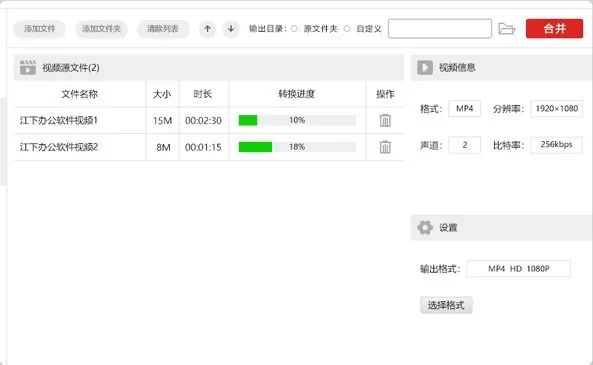The image size is (593, 365).
Task: Click the 00:01:15 duration cell
Action: click(x=203, y=147)
